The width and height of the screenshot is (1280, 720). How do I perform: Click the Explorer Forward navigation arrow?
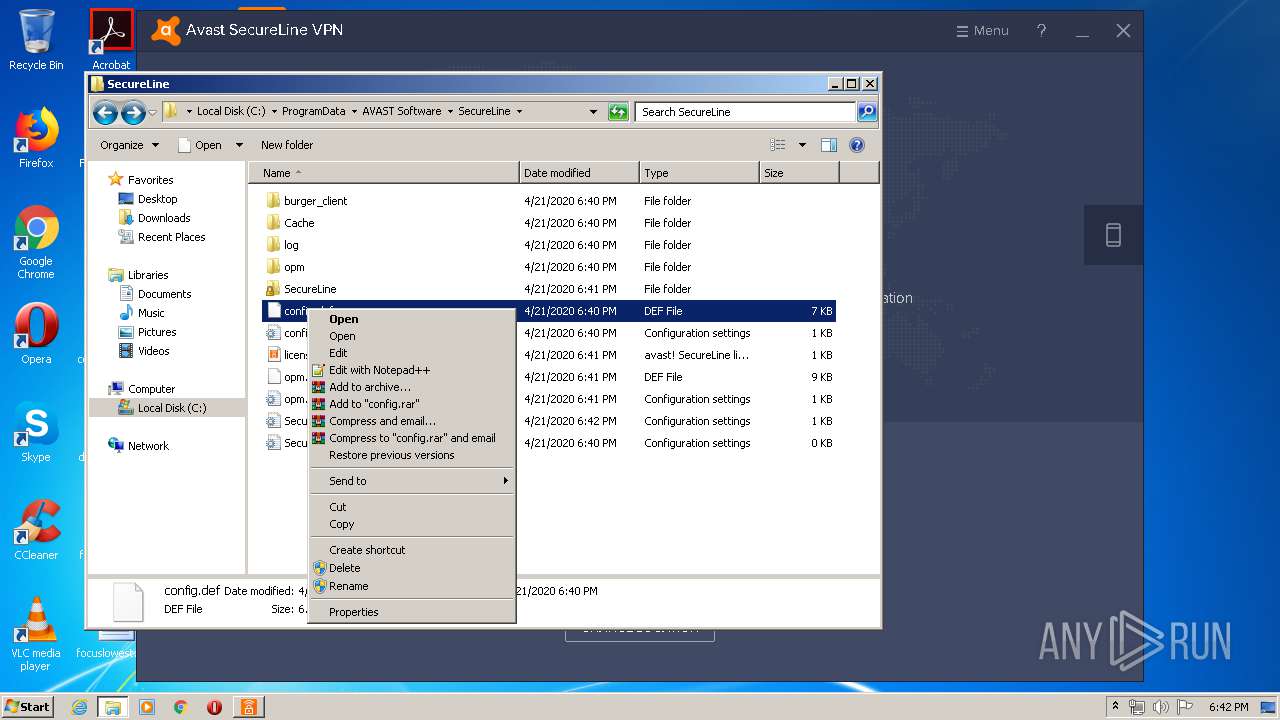point(133,112)
